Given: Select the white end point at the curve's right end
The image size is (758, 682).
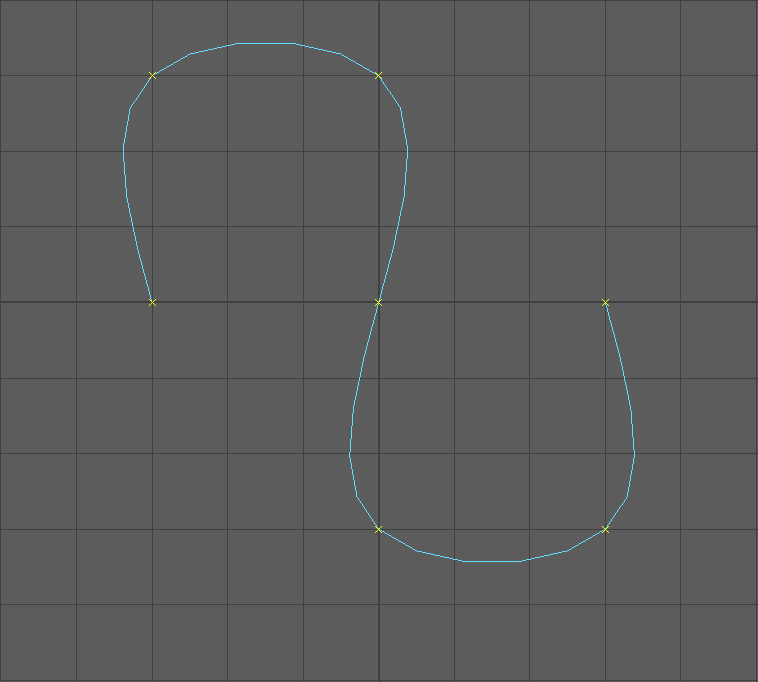Looking at the screenshot, I should point(605,302).
